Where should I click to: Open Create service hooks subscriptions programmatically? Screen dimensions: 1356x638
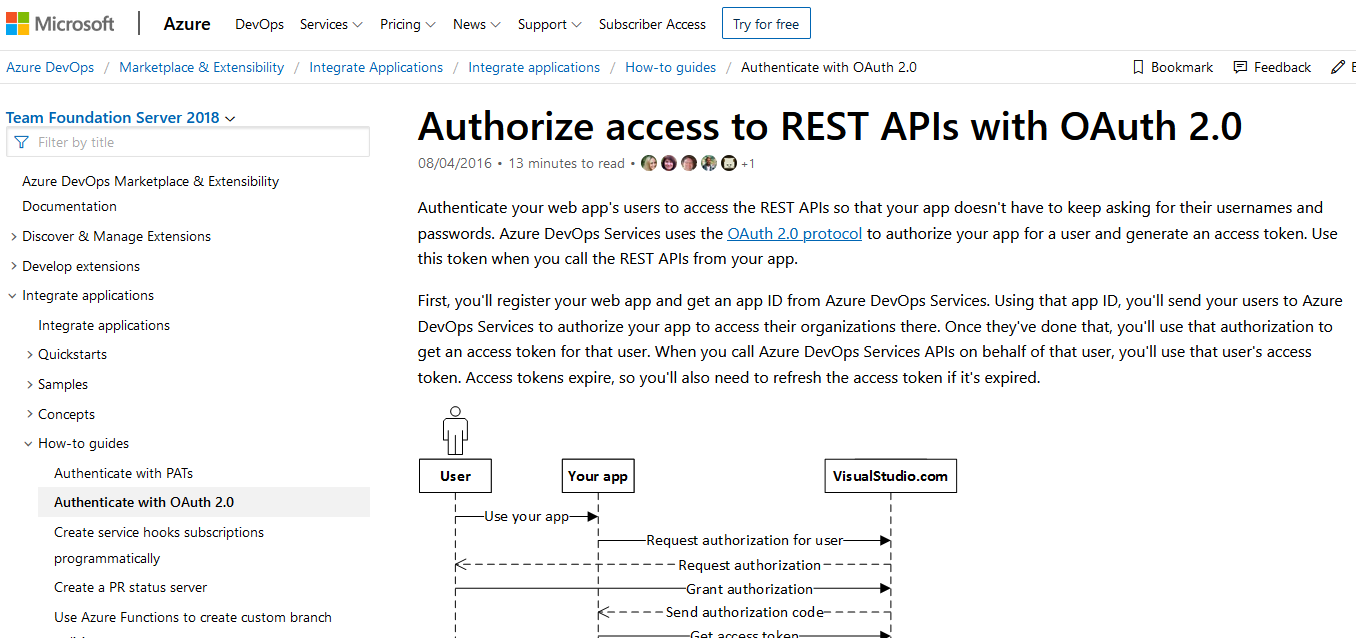(x=159, y=545)
